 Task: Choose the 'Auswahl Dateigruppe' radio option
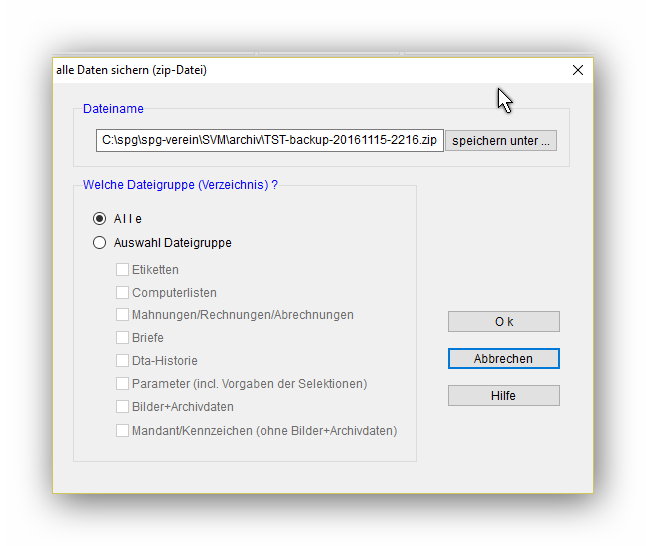click(100, 242)
